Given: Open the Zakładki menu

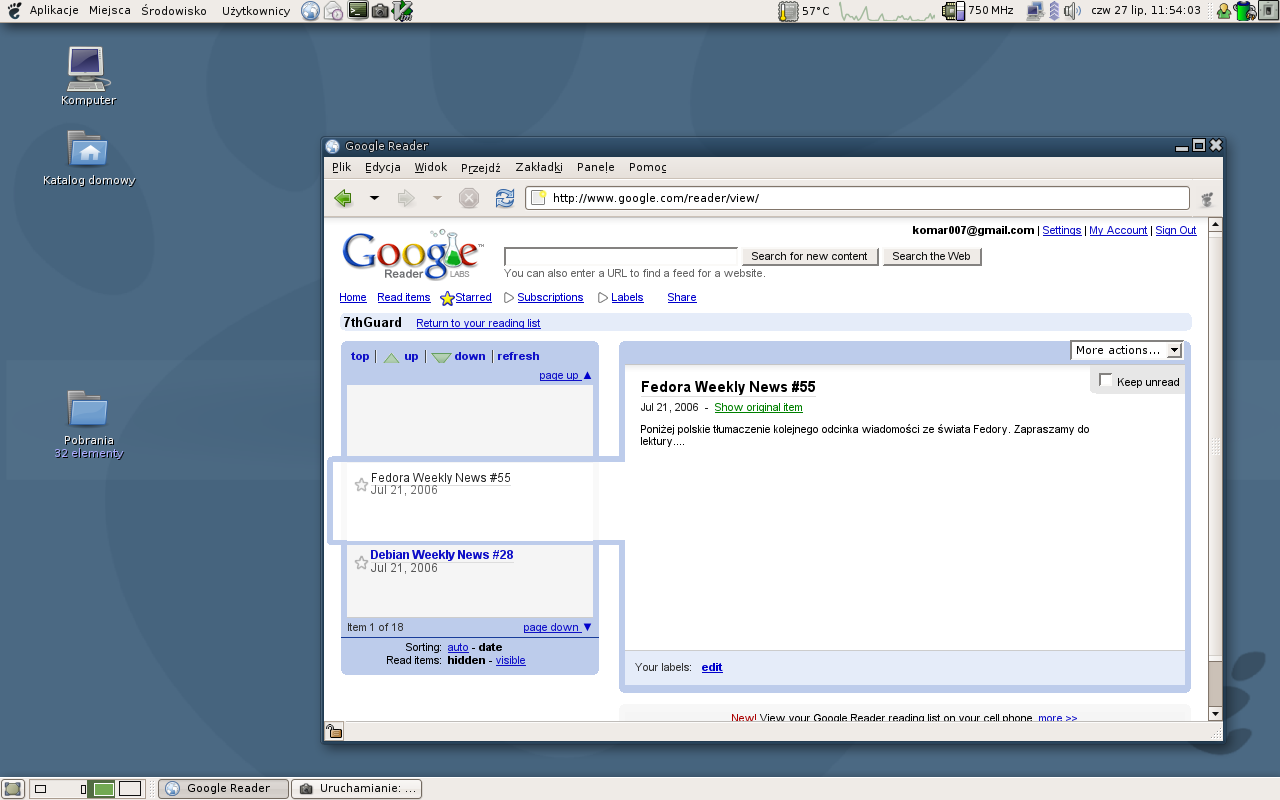Looking at the screenshot, I should click(x=539, y=167).
